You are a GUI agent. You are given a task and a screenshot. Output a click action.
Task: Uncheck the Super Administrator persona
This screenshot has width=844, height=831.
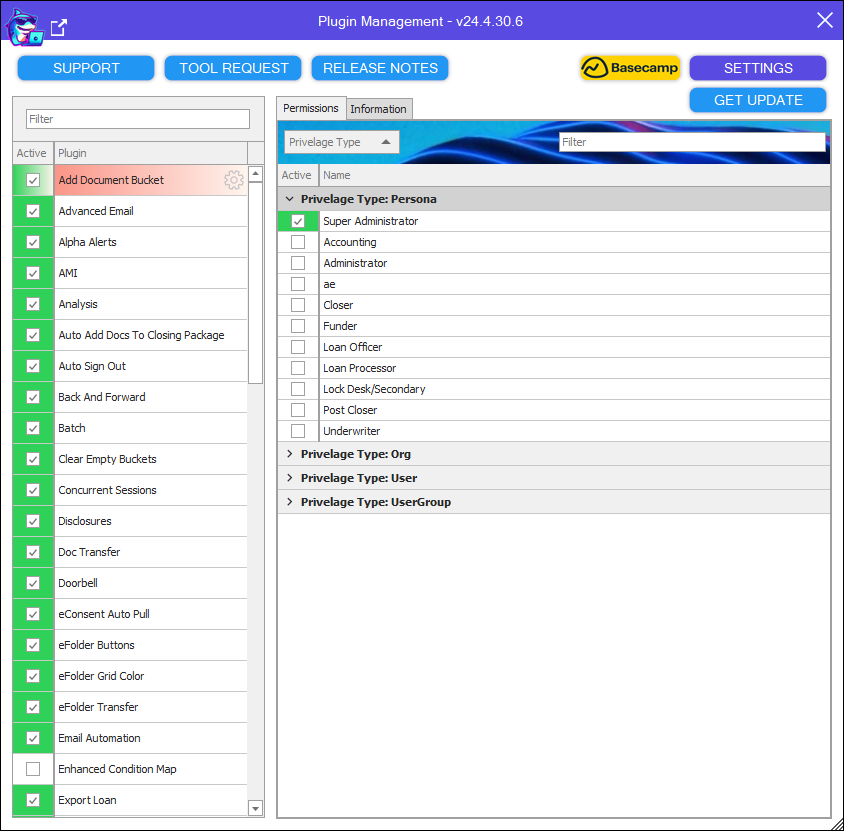click(x=298, y=221)
